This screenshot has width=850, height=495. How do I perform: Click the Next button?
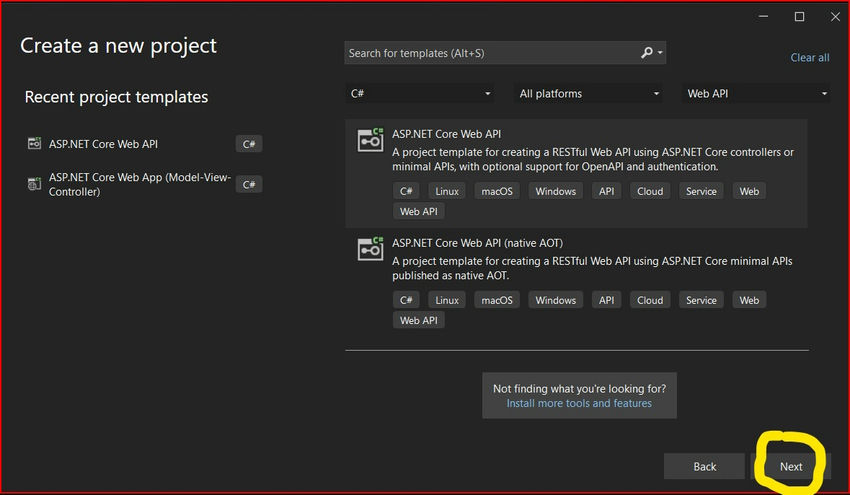790,466
